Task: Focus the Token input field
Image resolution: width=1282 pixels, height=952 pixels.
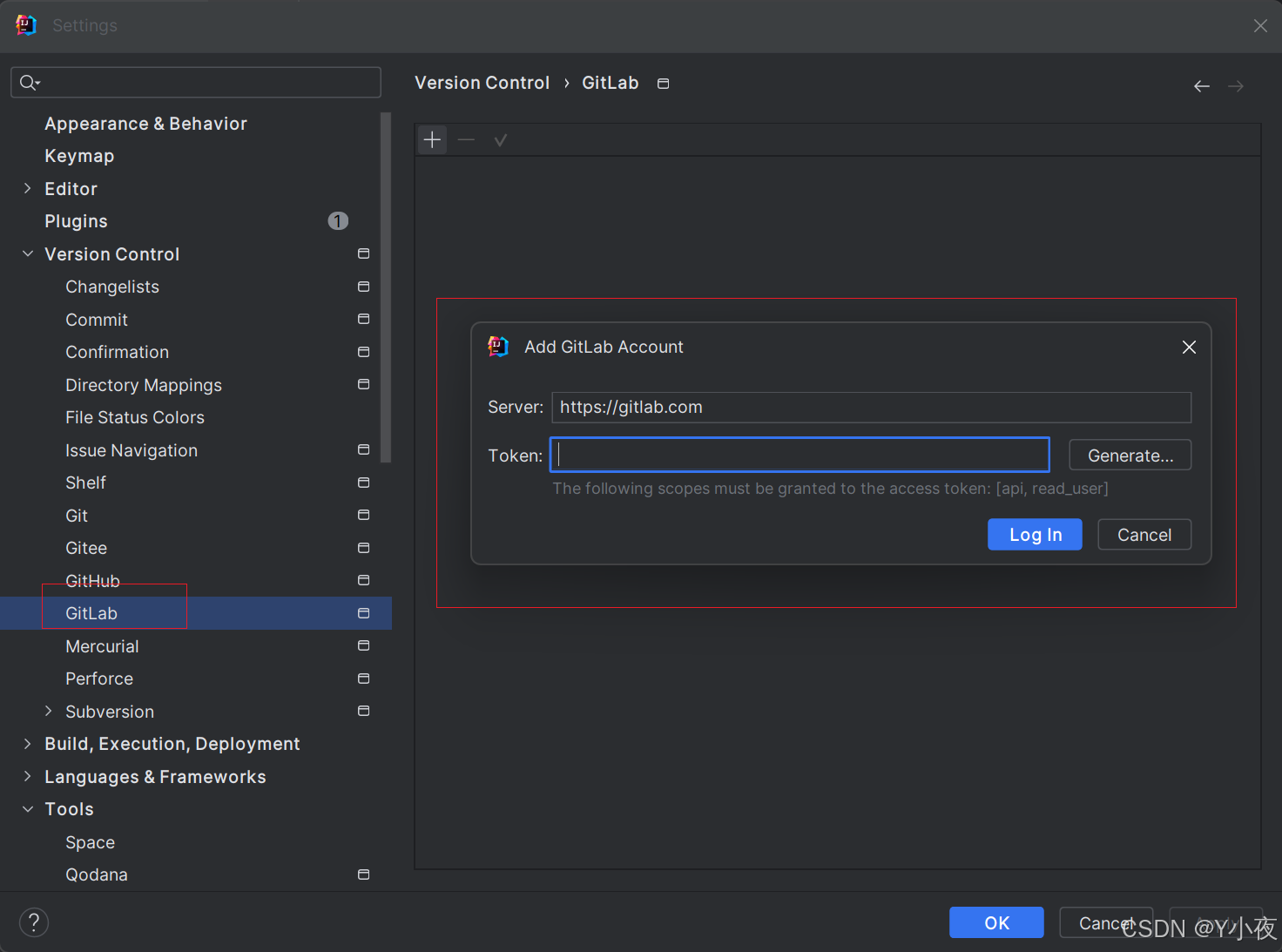Action: click(x=800, y=455)
